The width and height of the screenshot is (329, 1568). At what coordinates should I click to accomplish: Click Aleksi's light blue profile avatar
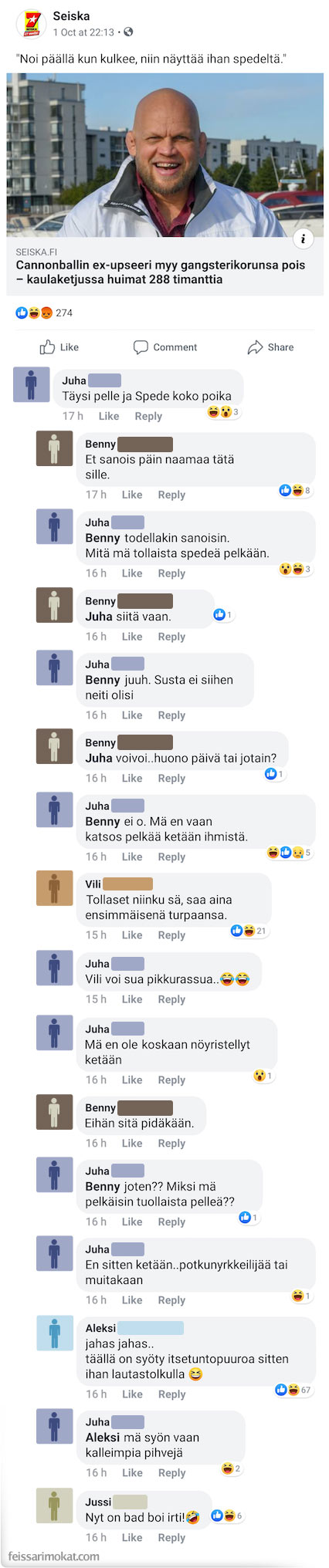[54, 1333]
